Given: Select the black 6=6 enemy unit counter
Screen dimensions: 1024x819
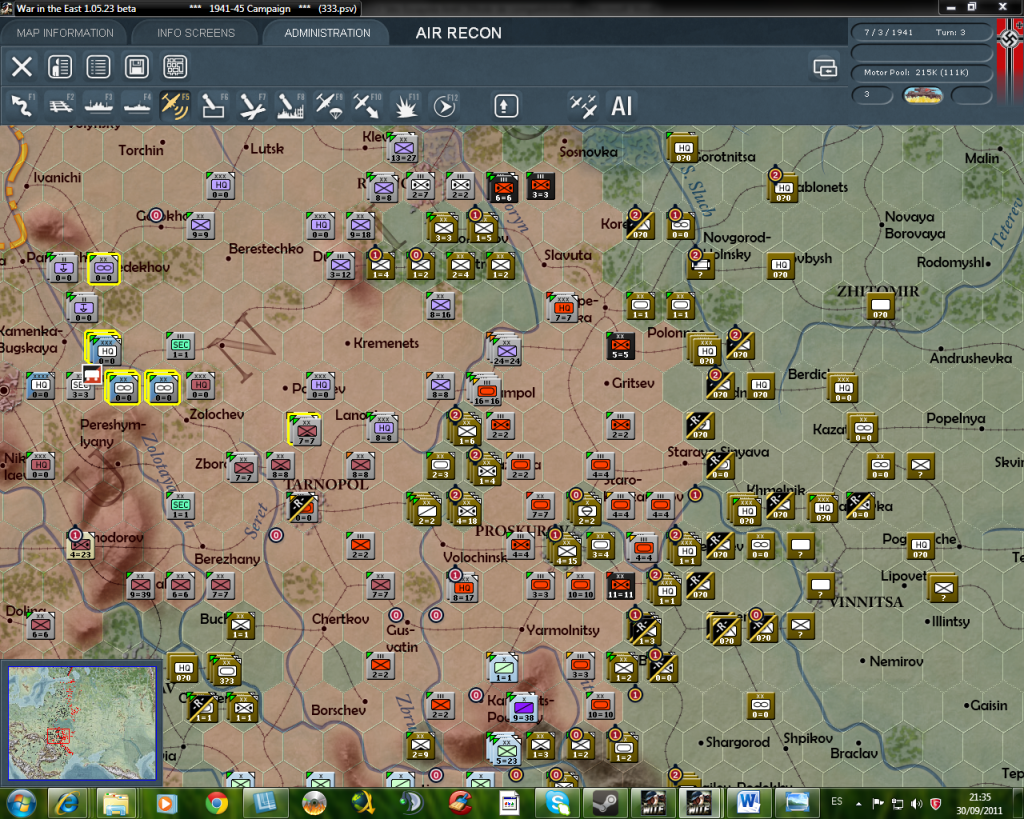Looking at the screenshot, I should [x=502, y=188].
